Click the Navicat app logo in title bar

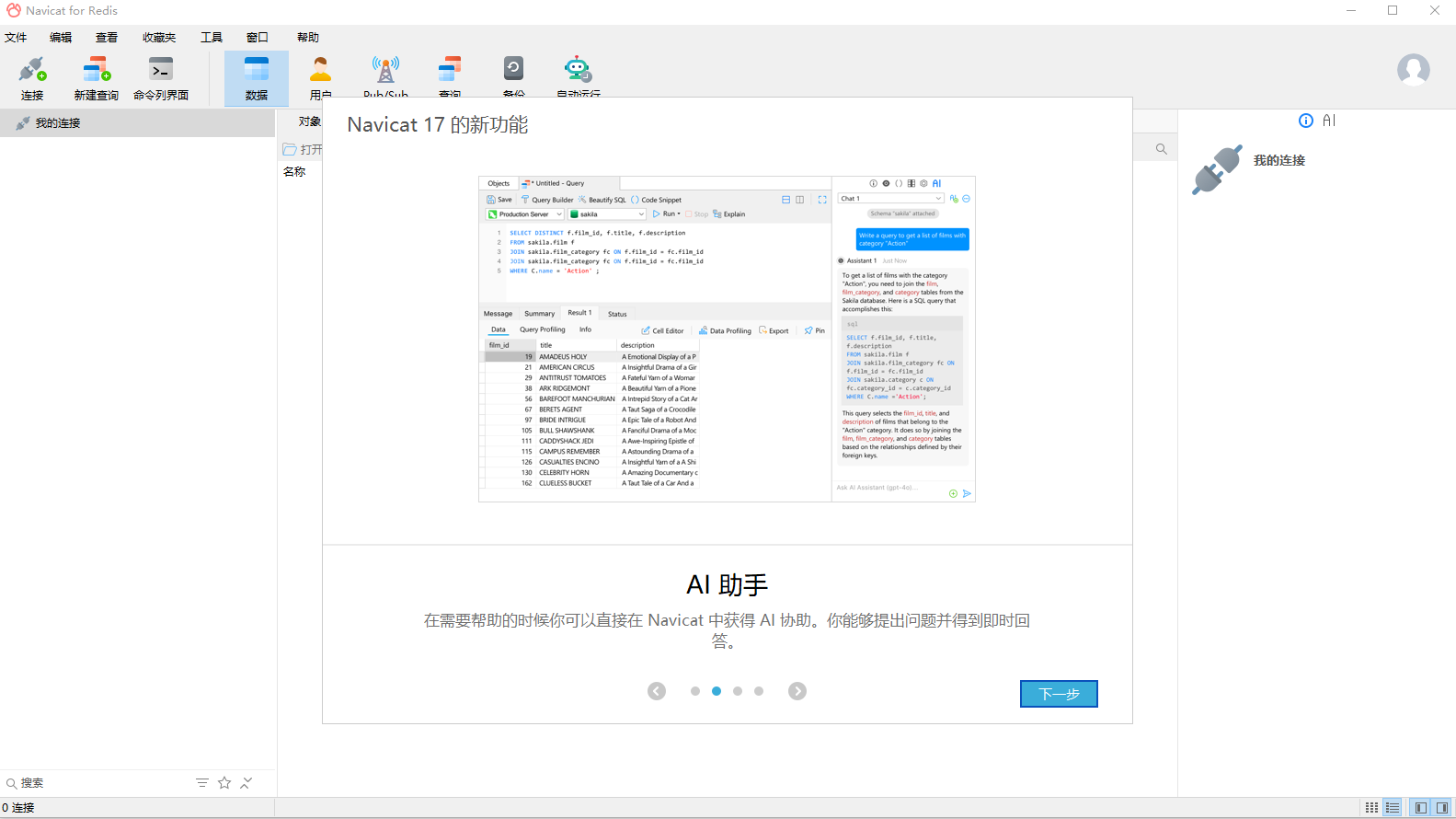[x=13, y=10]
